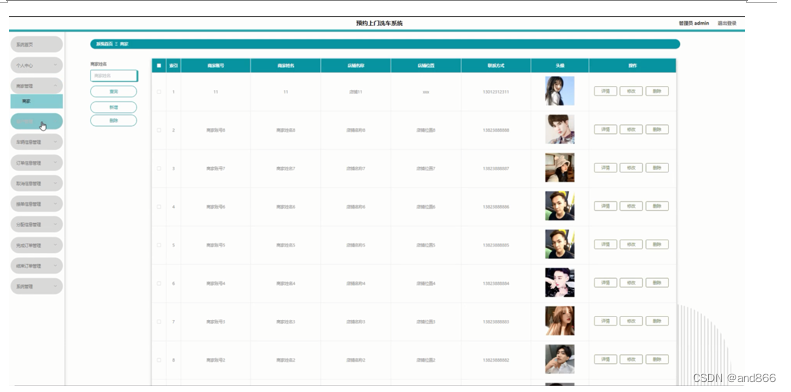Viewport: 791px width, 392px height.
Task: Tick the checkbox for index 5 row
Action: pos(159,245)
